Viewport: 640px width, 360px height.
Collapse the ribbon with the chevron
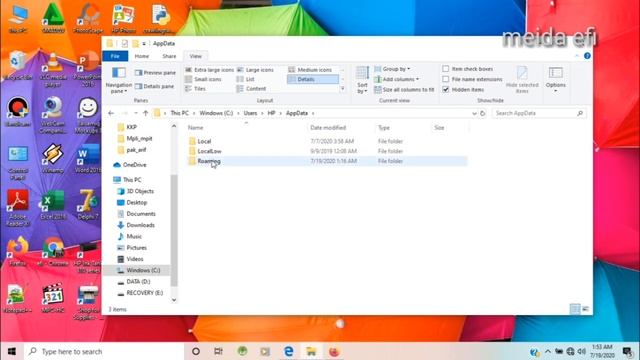[577, 56]
